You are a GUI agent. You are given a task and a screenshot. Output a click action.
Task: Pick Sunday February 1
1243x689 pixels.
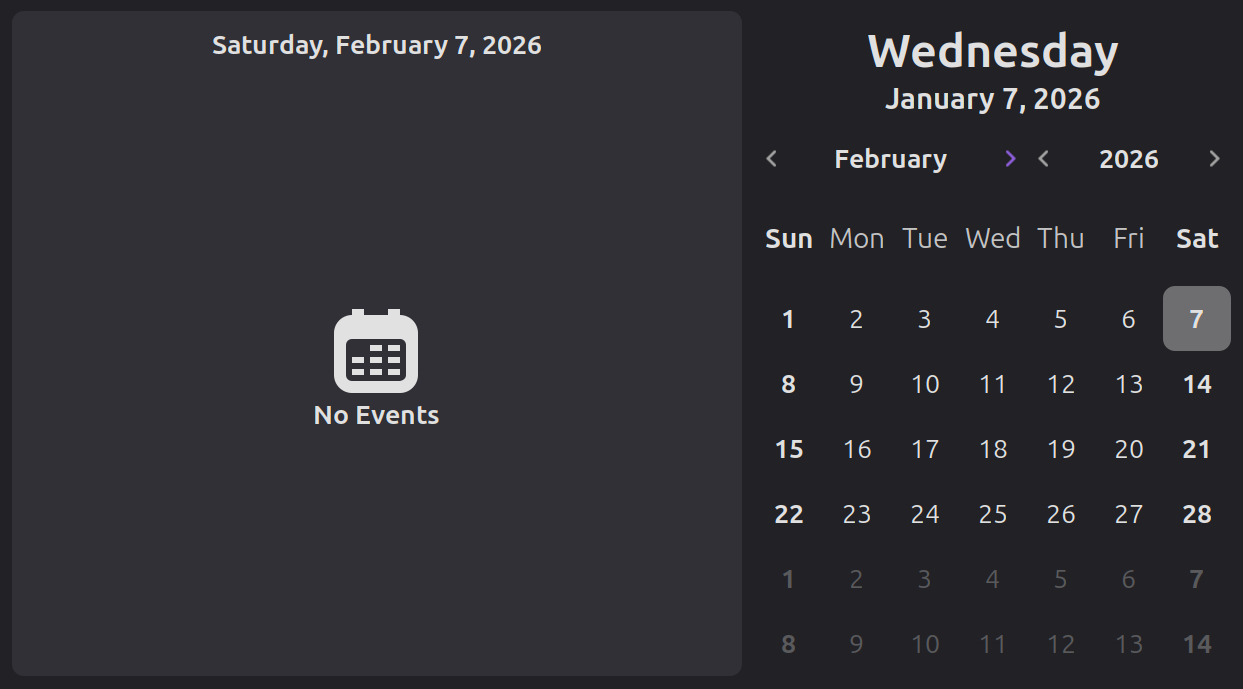tap(788, 319)
